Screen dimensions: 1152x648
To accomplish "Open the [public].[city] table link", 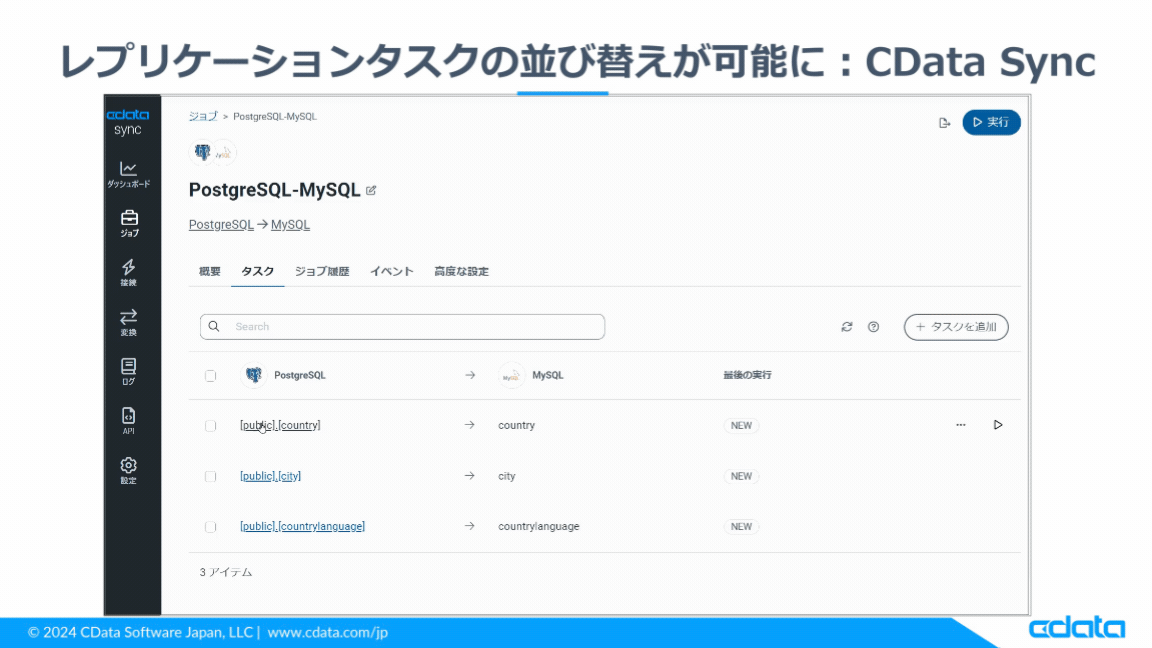I will pyautogui.click(x=269, y=476).
